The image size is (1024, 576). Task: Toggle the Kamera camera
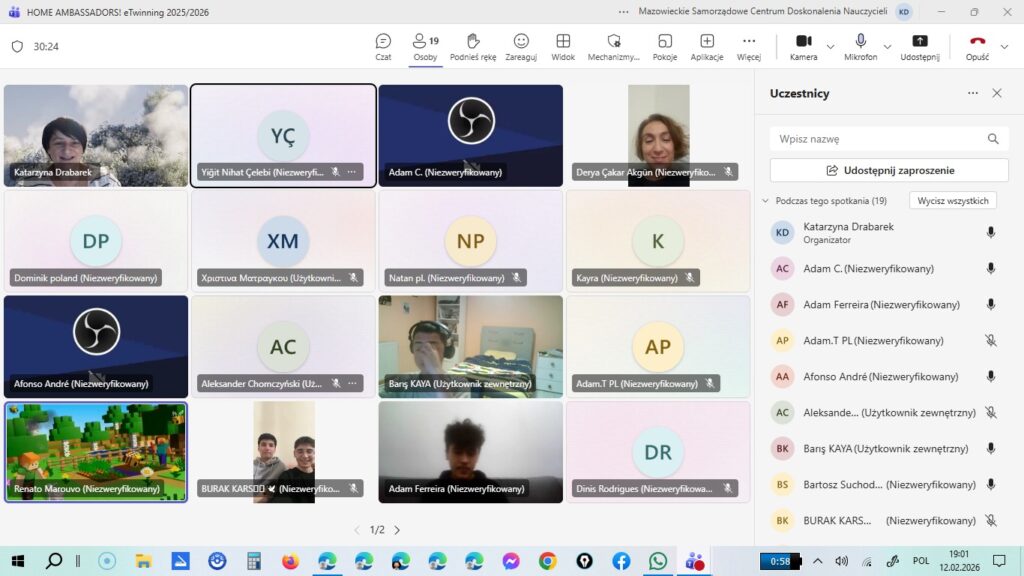[x=803, y=47]
